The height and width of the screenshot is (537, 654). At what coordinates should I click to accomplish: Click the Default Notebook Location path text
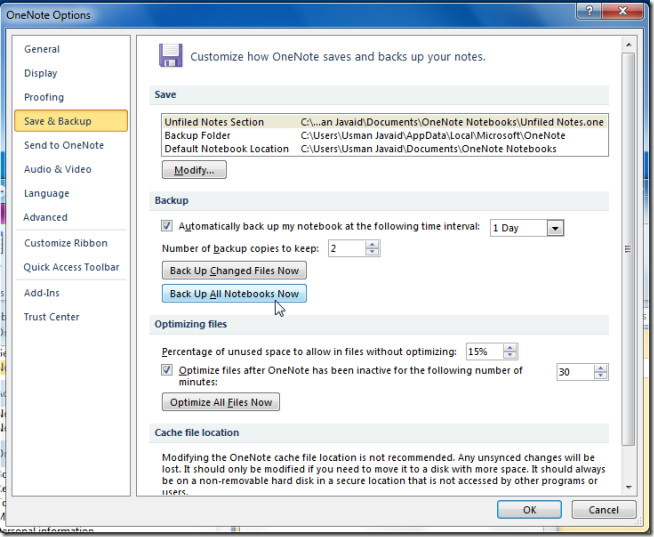428,149
